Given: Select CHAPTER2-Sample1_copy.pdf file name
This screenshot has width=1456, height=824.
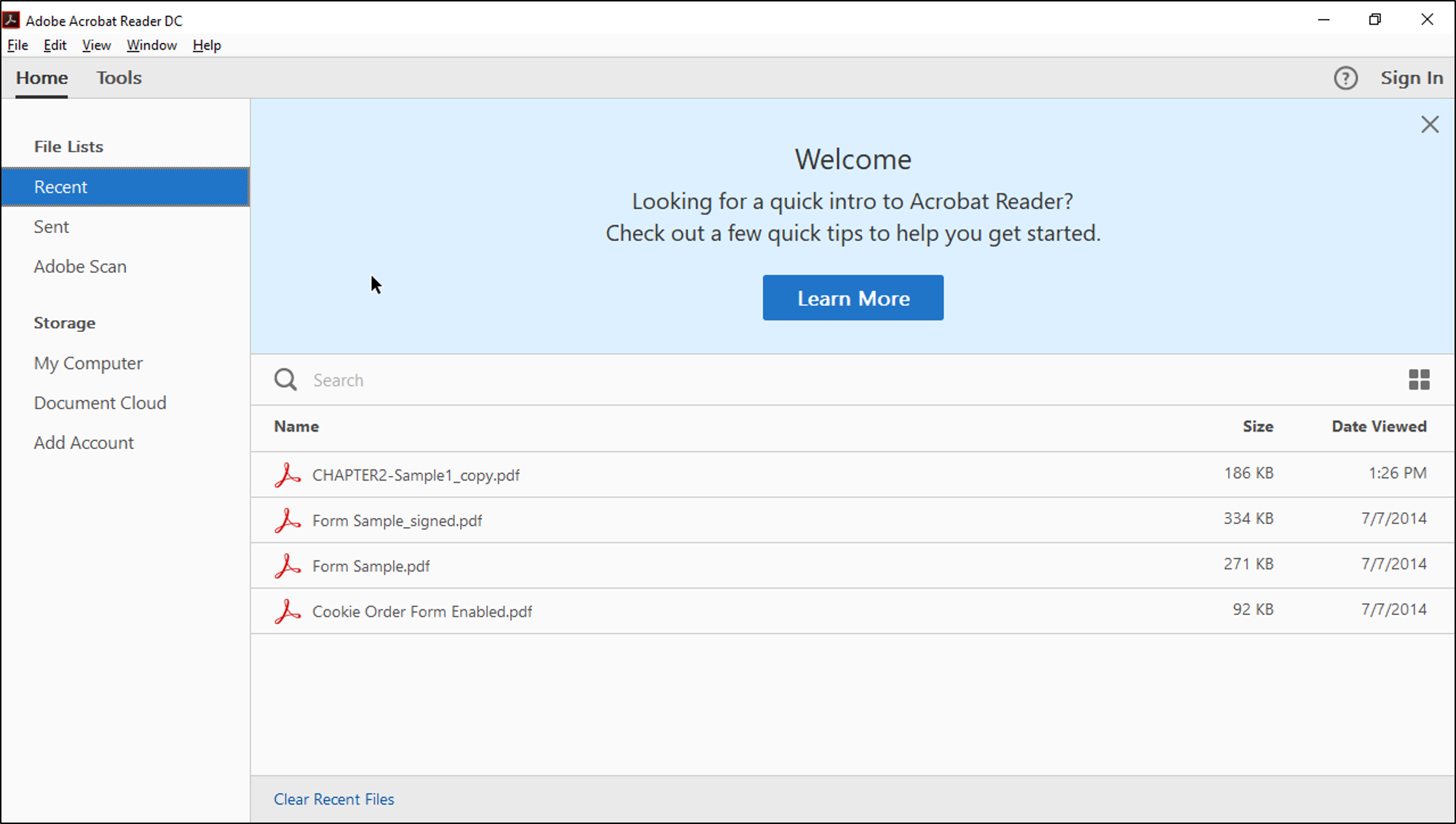Looking at the screenshot, I should pyautogui.click(x=416, y=475).
